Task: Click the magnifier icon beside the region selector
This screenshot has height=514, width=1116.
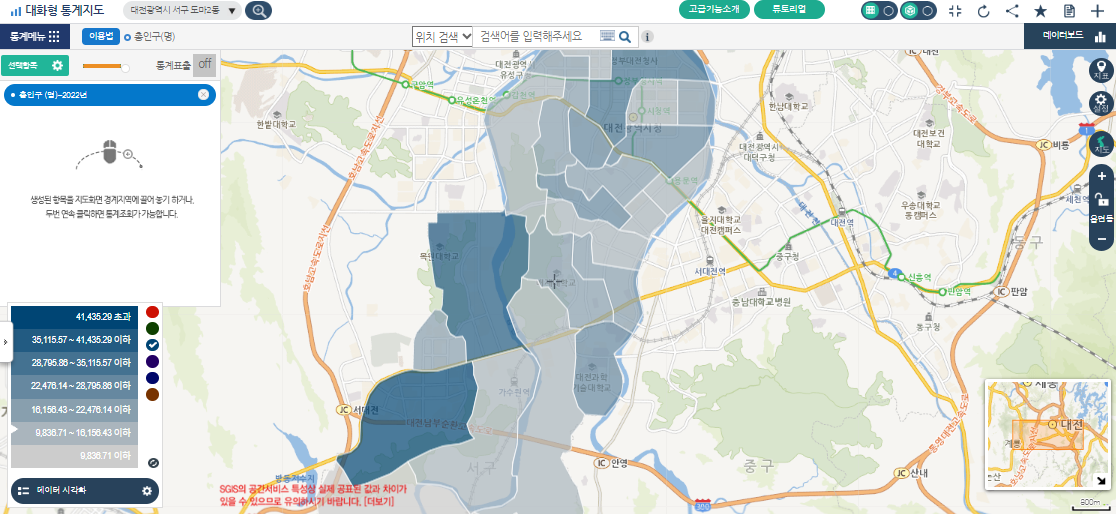Action: [258, 11]
